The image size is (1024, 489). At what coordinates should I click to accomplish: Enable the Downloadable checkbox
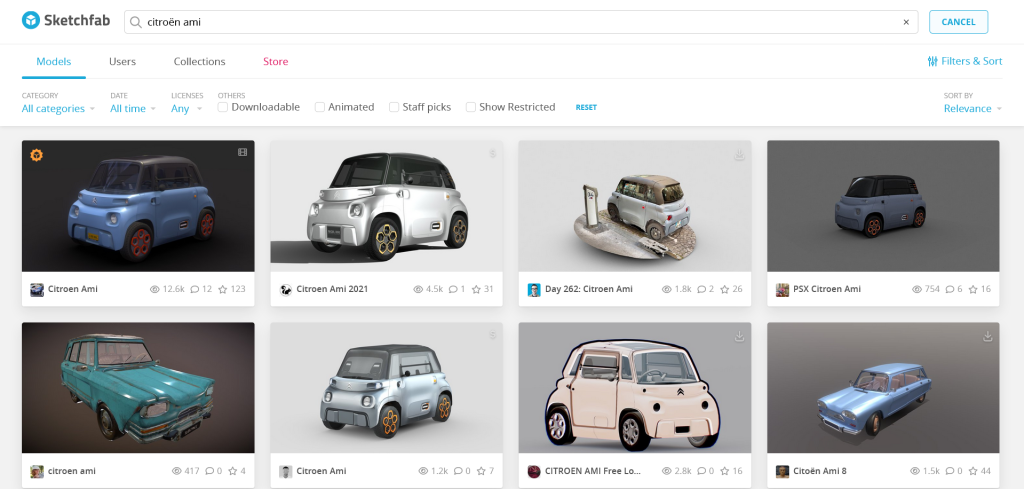click(x=223, y=107)
